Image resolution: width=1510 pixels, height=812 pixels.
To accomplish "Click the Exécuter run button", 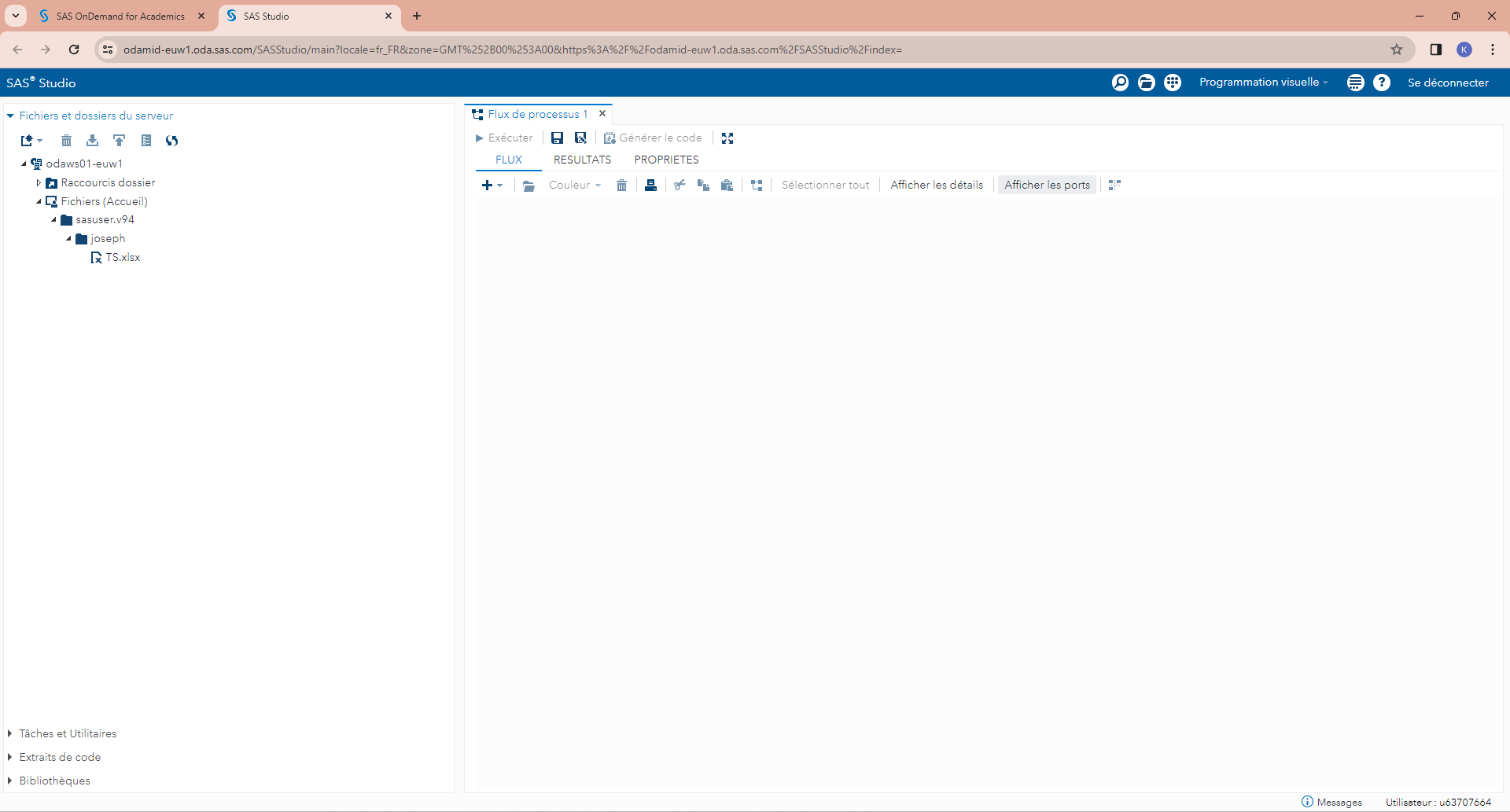I will tap(504, 138).
